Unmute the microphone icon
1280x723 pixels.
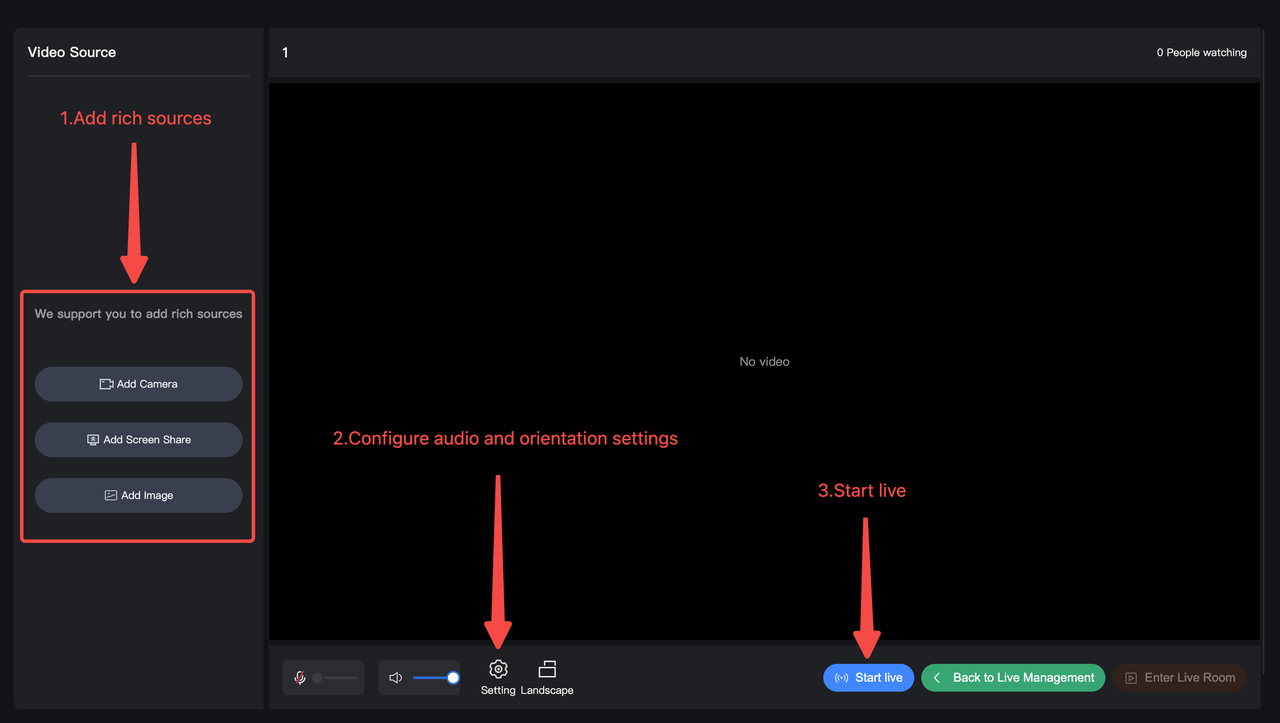click(x=299, y=678)
